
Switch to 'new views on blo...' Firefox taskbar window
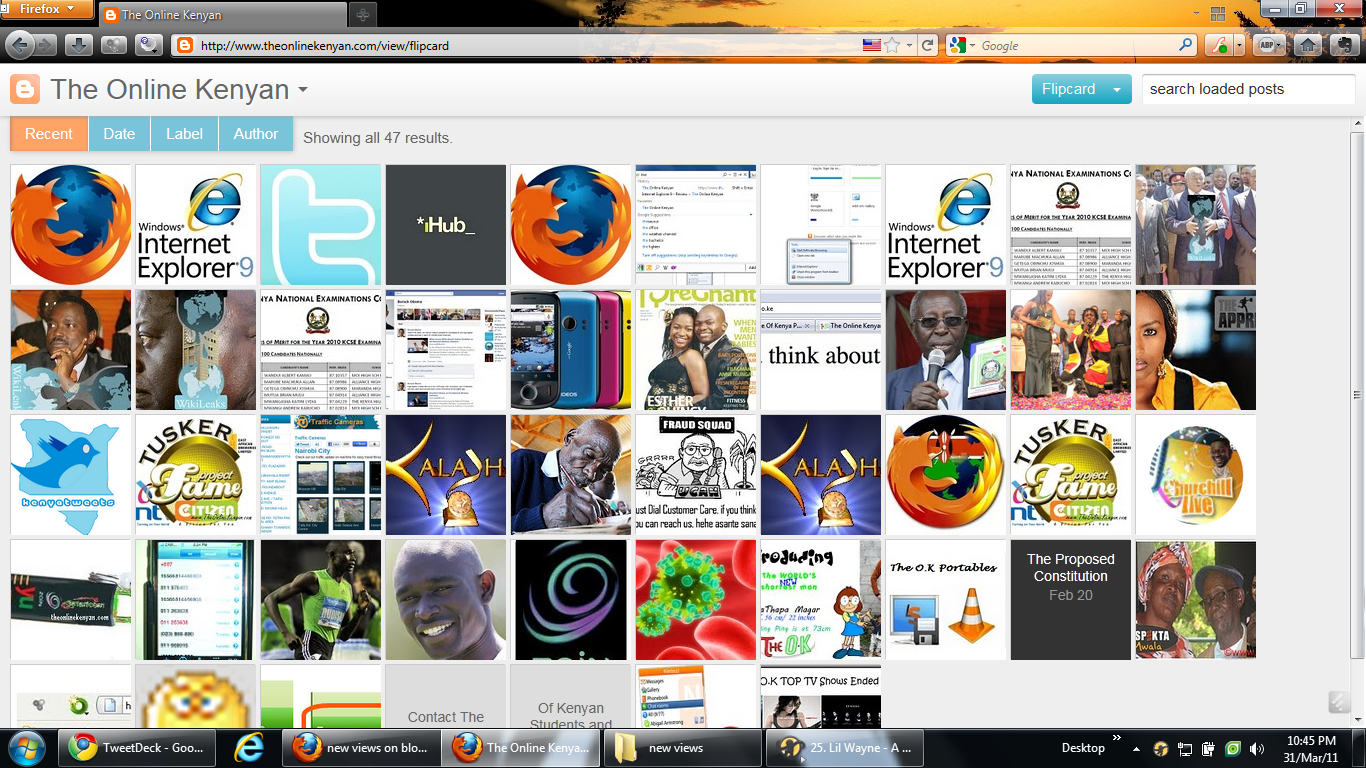pyautogui.click(x=361, y=747)
